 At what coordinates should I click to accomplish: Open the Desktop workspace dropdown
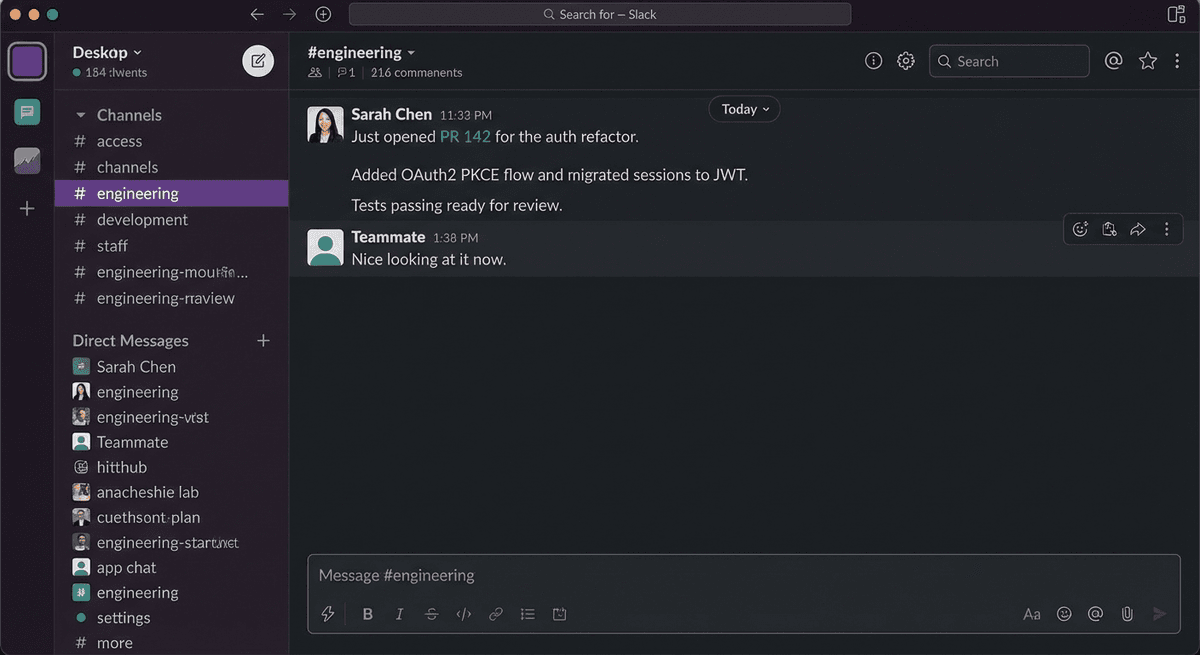tap(107, 51)
